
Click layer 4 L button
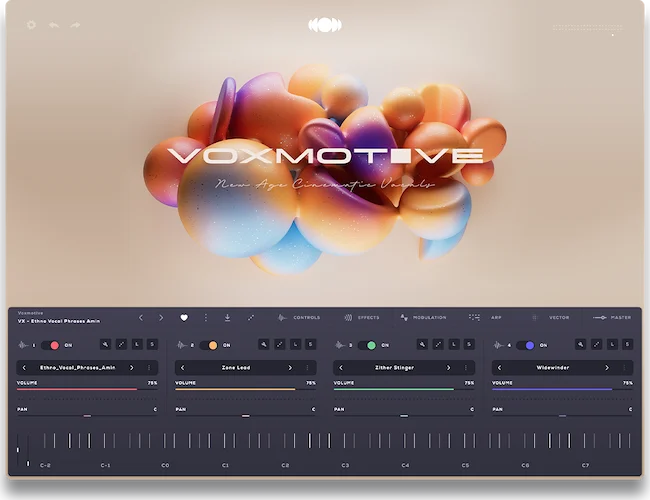coord(612,344)
